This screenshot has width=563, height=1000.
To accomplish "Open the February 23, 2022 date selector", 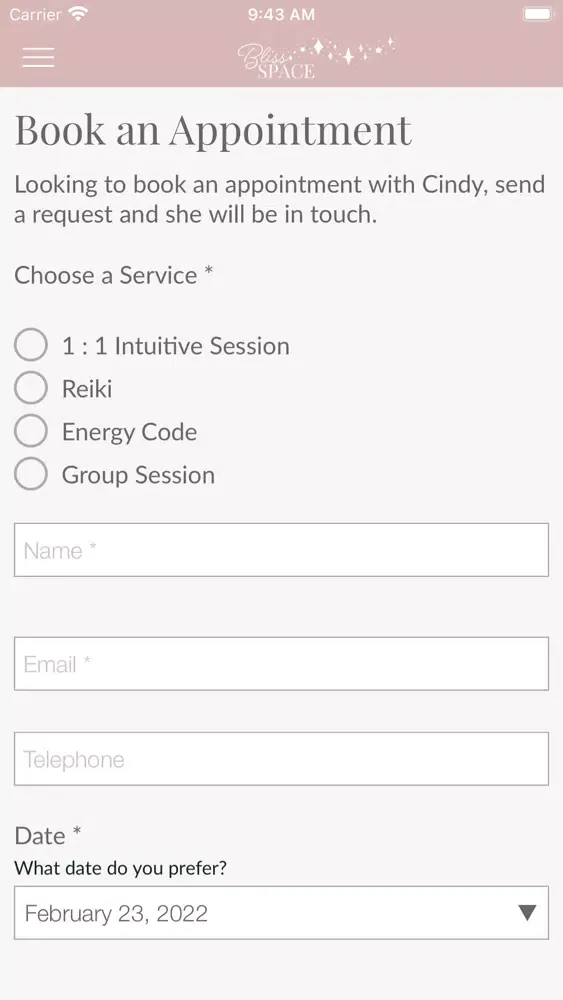I will point(281,913).
